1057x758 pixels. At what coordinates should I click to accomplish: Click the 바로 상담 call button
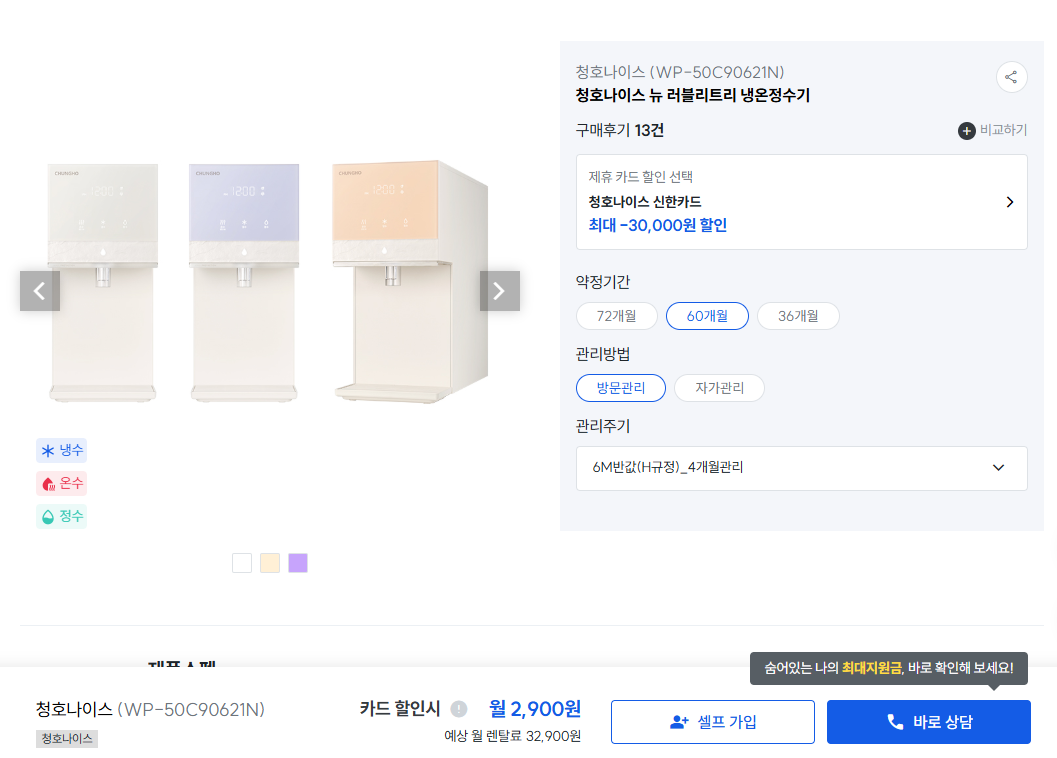pyautogui.click(x=928, y=722)
